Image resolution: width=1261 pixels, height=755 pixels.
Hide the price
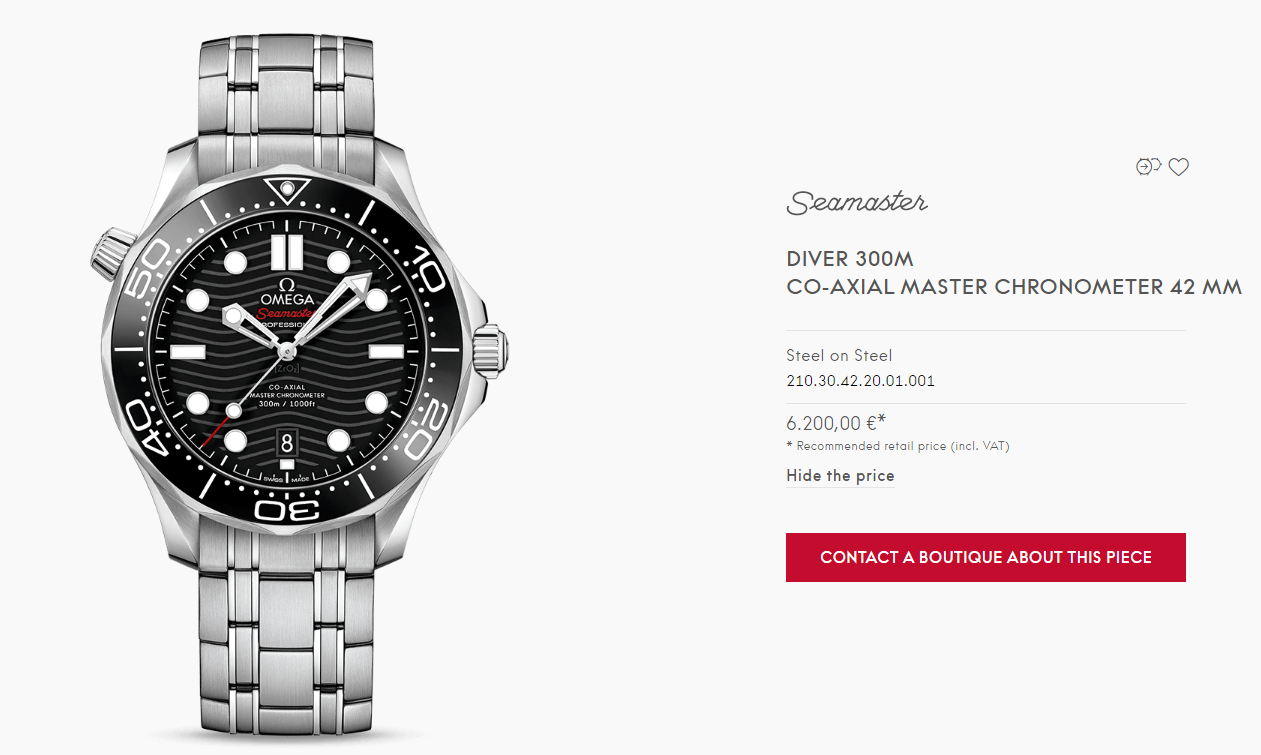(840, 476)
